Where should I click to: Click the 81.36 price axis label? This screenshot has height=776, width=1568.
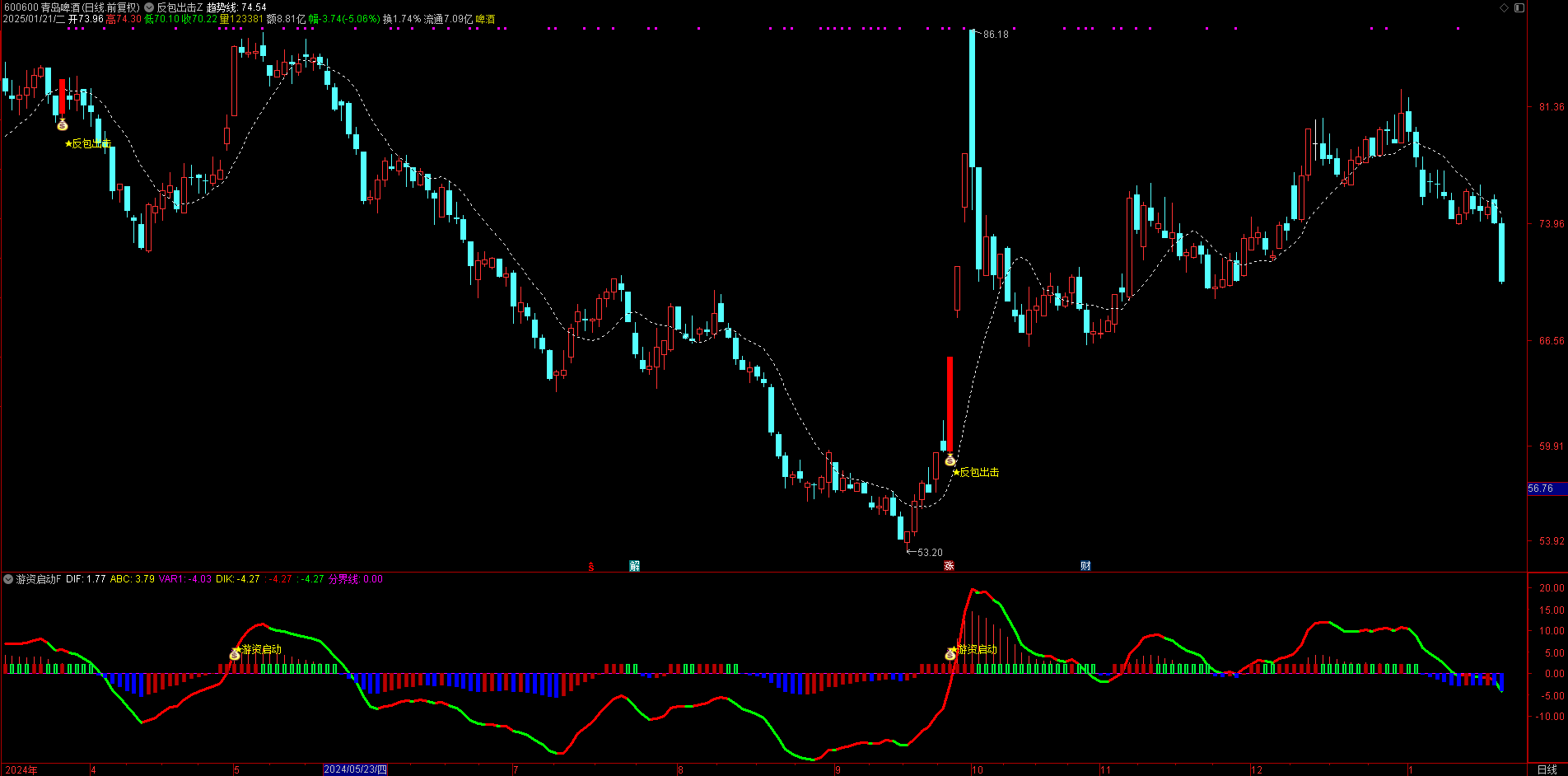coord(1552,107)
